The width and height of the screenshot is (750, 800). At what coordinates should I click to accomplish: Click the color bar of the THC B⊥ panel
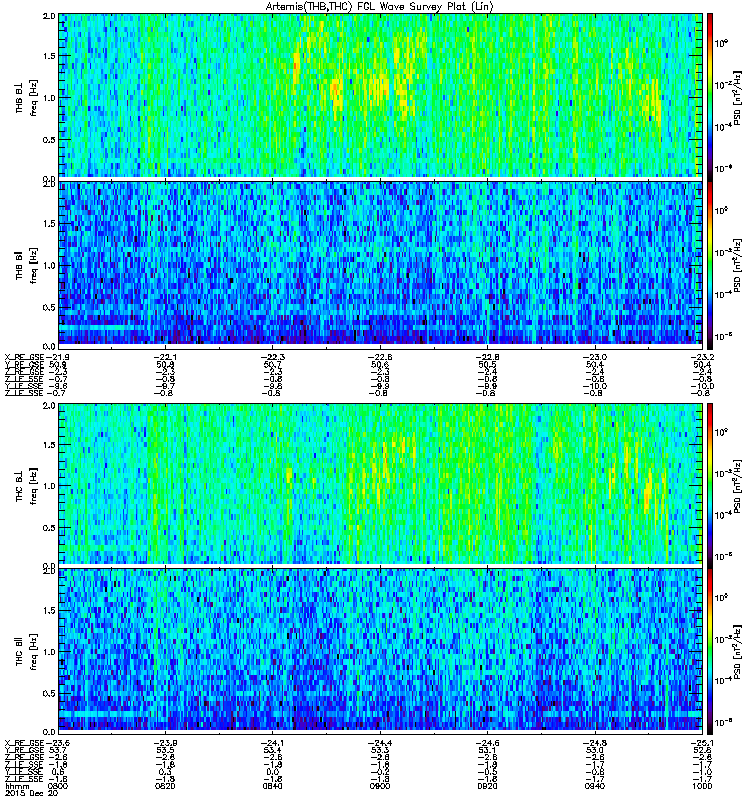(x=710, y=484)
